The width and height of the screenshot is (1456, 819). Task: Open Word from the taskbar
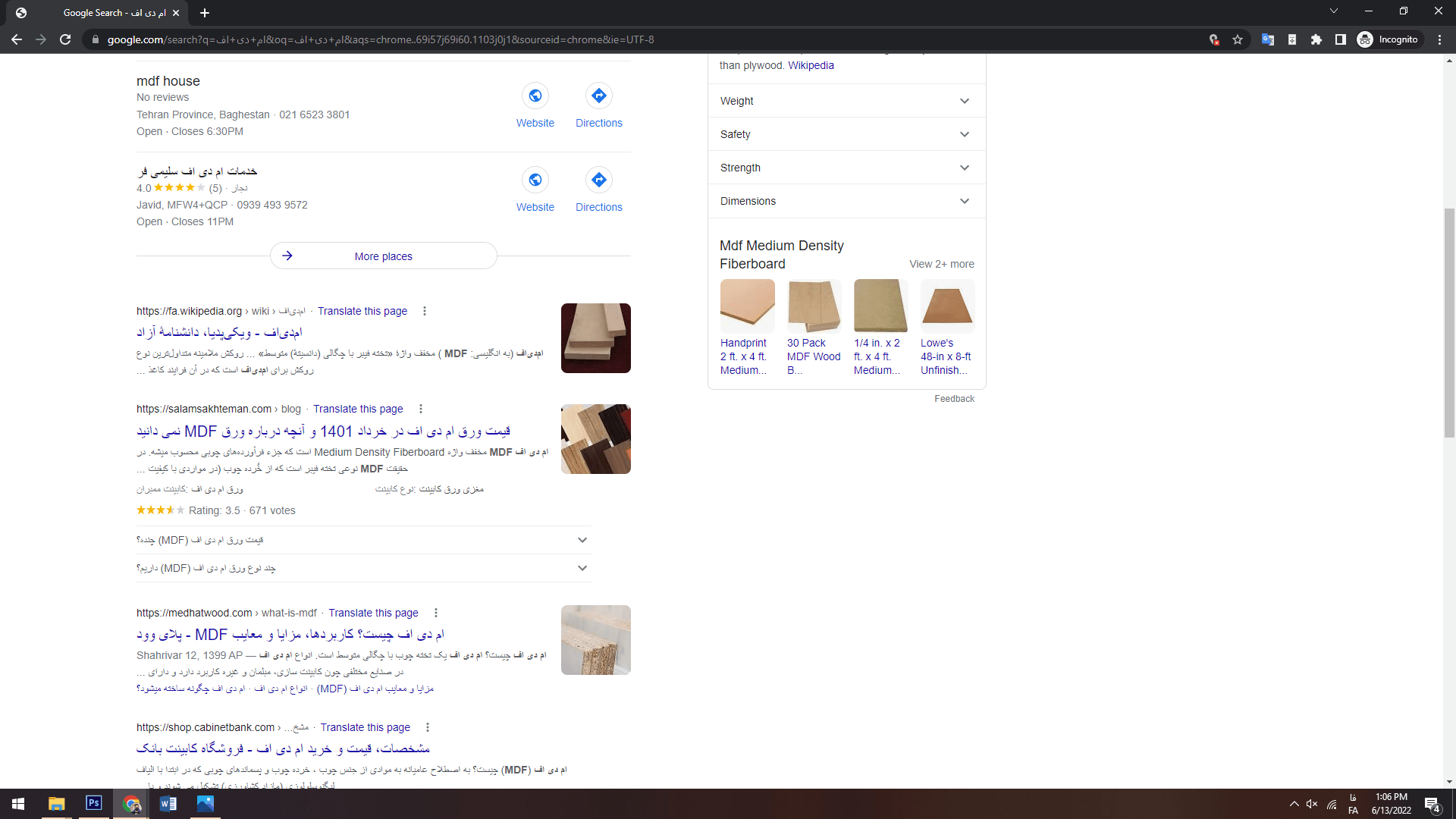click(x=168, y=804)
